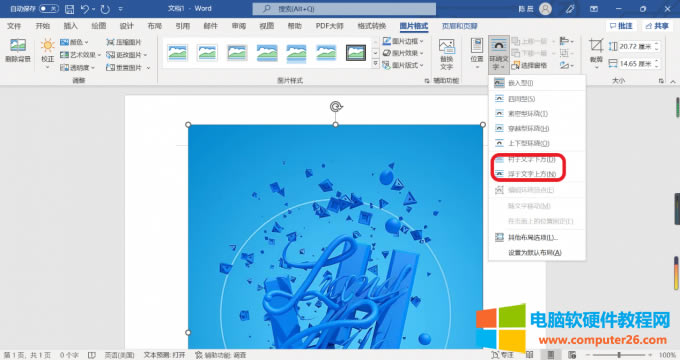Expand the 颜色 (Color) dropdown
Viewport: 680px width, 360px height.
(x=74, y=42)
